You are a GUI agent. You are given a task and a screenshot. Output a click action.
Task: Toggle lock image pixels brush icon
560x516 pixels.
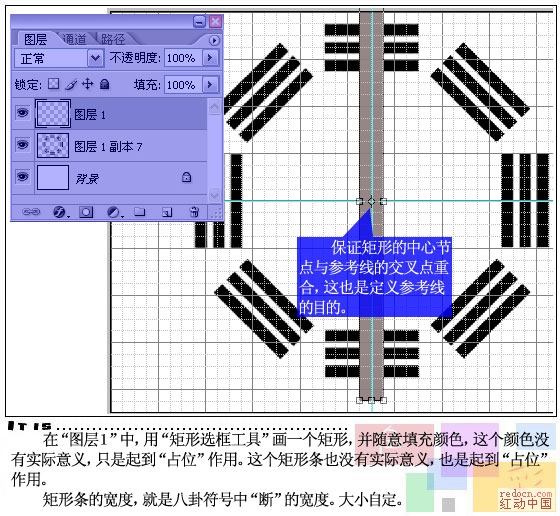click(x=71, y=84)
